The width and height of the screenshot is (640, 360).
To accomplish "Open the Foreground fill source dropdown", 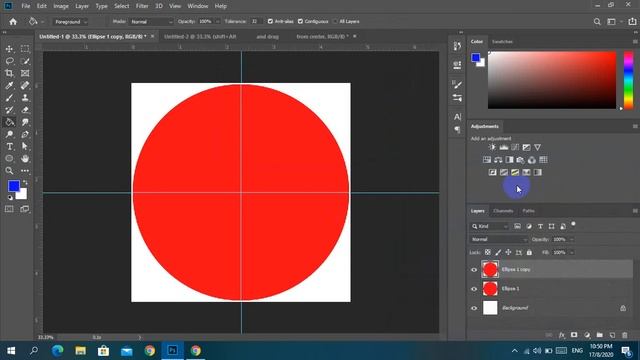I will [x=71, y=22].
